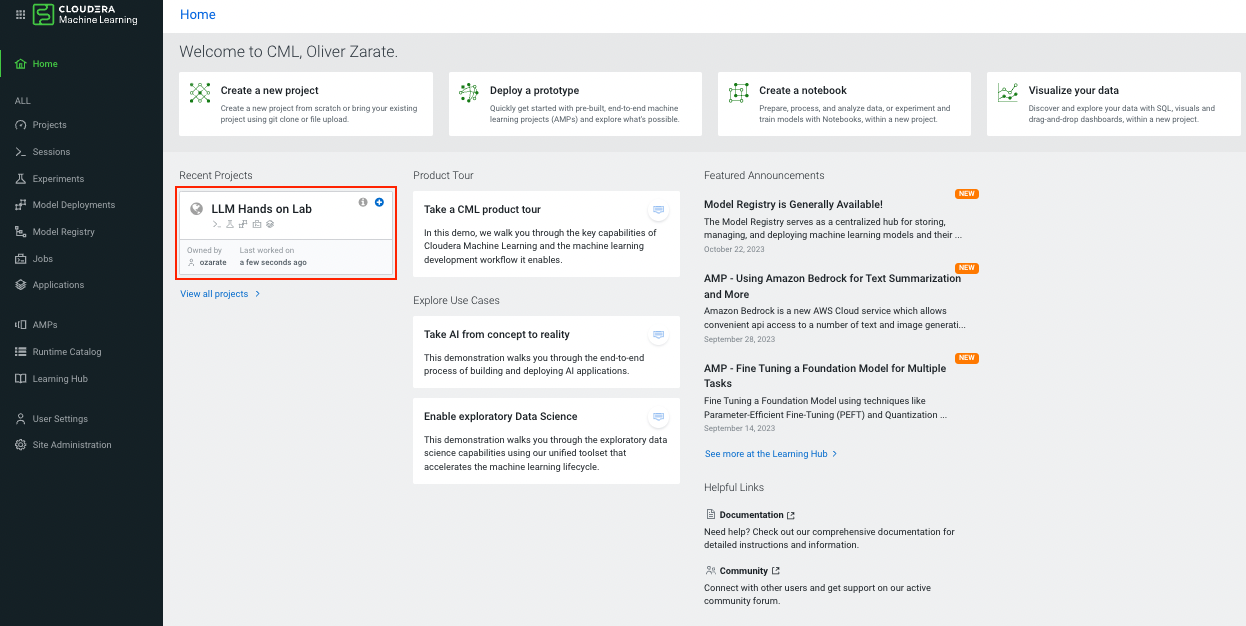This screenshot has height=626, width=1246.
Task: Click the Visualize your data title
Action: 1074,90
